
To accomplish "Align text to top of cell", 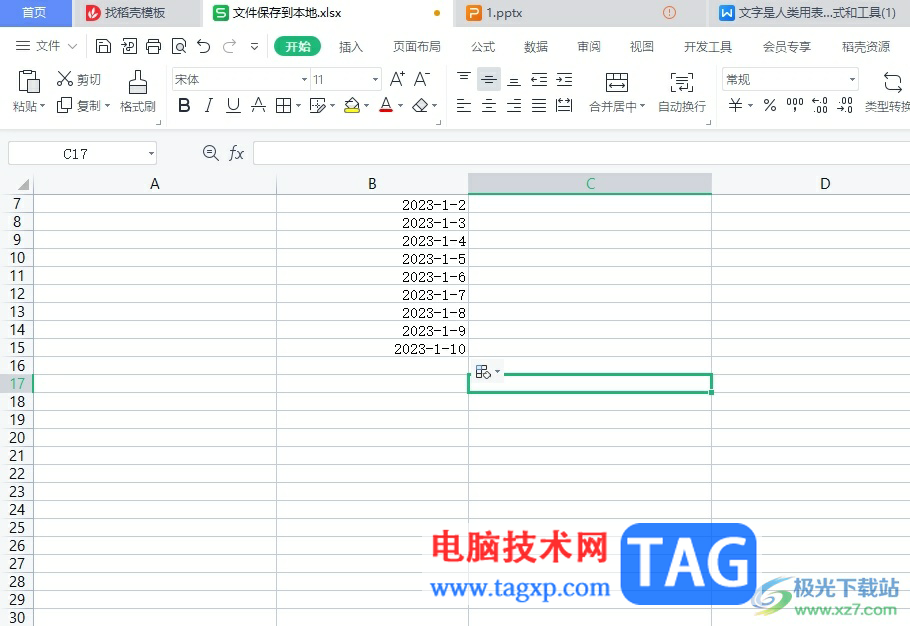I will (464, 79).
